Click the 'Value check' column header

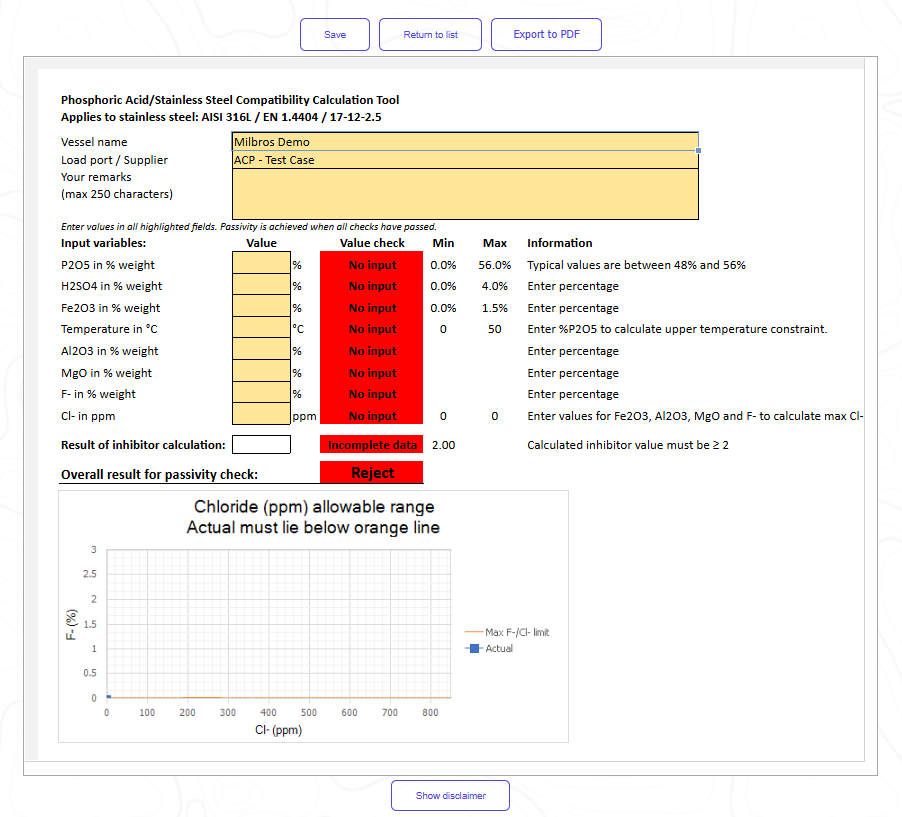(372, 243)
